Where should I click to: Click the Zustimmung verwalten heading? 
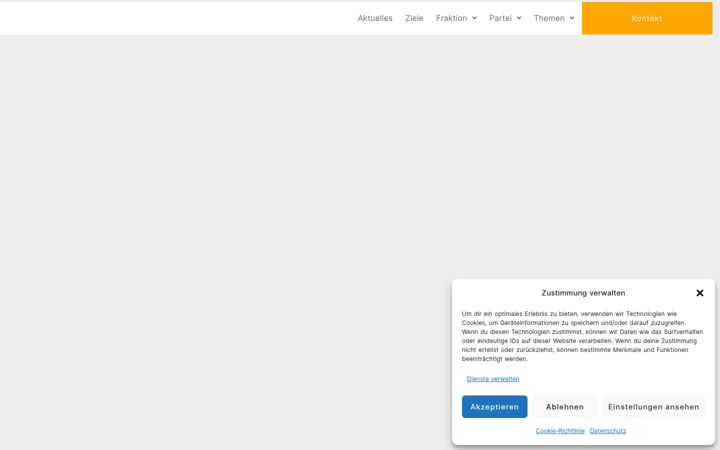coord(583,293)
